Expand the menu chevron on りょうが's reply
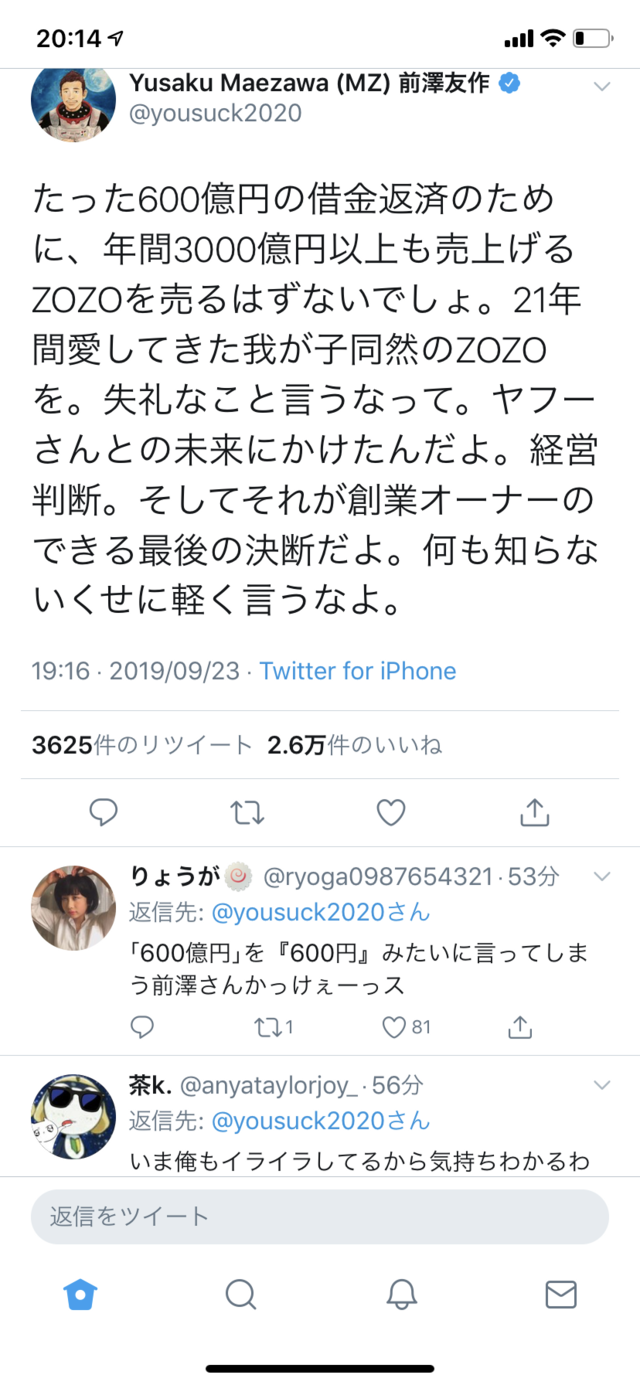Viewport: 640px width, 1385px height. pyautogui.click(x=601, y=877)
